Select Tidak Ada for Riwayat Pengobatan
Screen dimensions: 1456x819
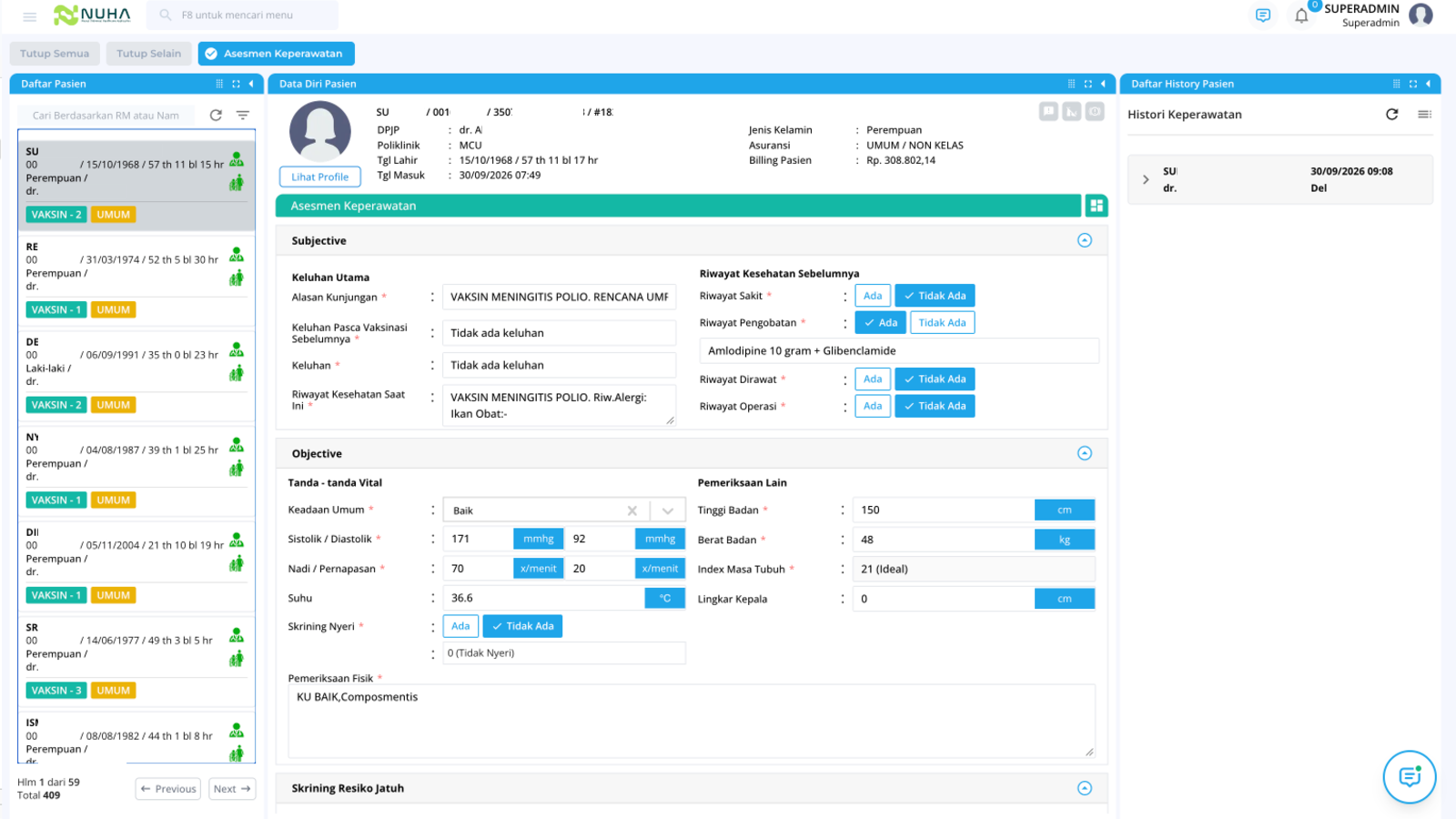coord(942,323)
